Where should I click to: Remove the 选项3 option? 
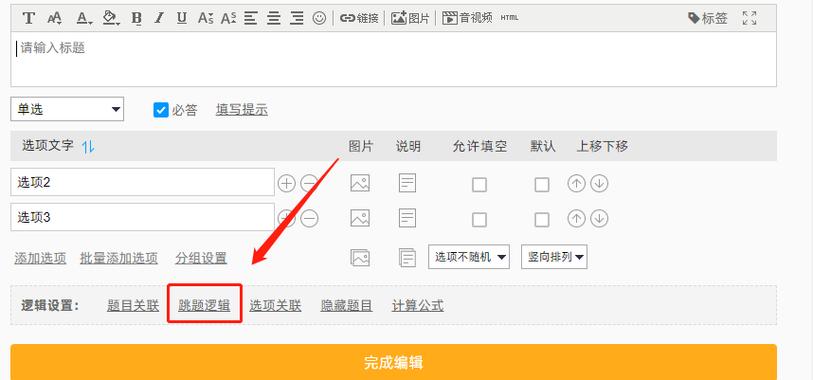310,219
